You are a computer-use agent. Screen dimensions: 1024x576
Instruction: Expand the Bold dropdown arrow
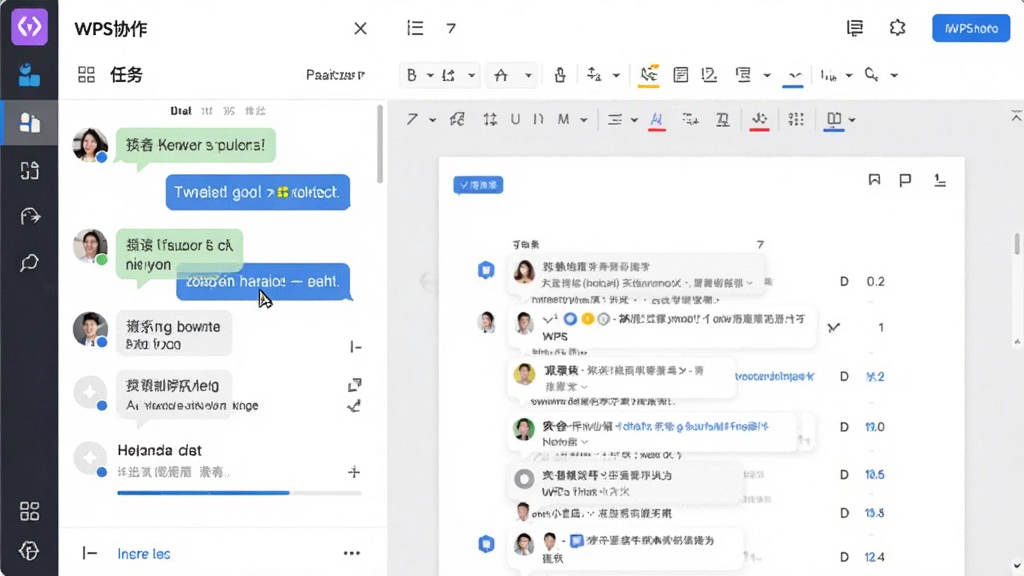coord(430,76)
